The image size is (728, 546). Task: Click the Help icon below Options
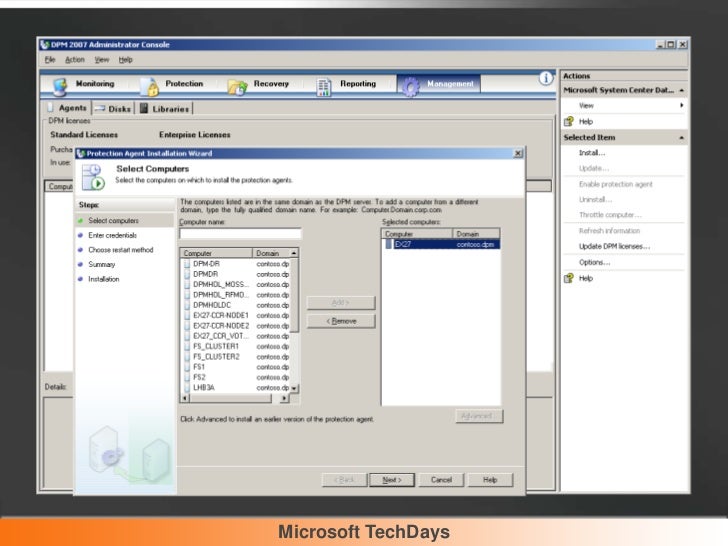tap(569, 278)
